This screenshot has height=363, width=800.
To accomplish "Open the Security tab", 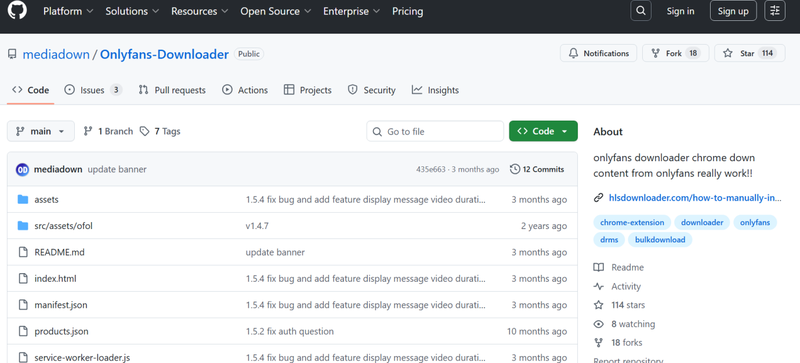I will (x=371, y=90).
